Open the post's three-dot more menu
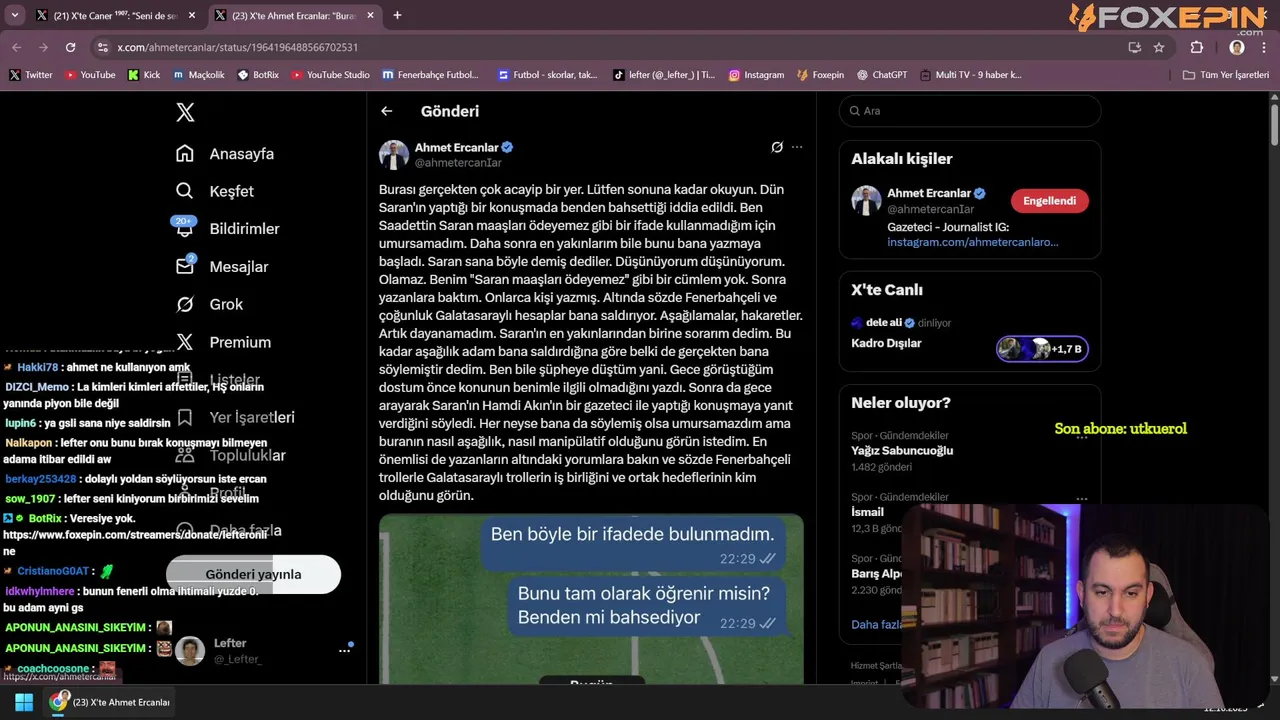 tap(797, 147)
